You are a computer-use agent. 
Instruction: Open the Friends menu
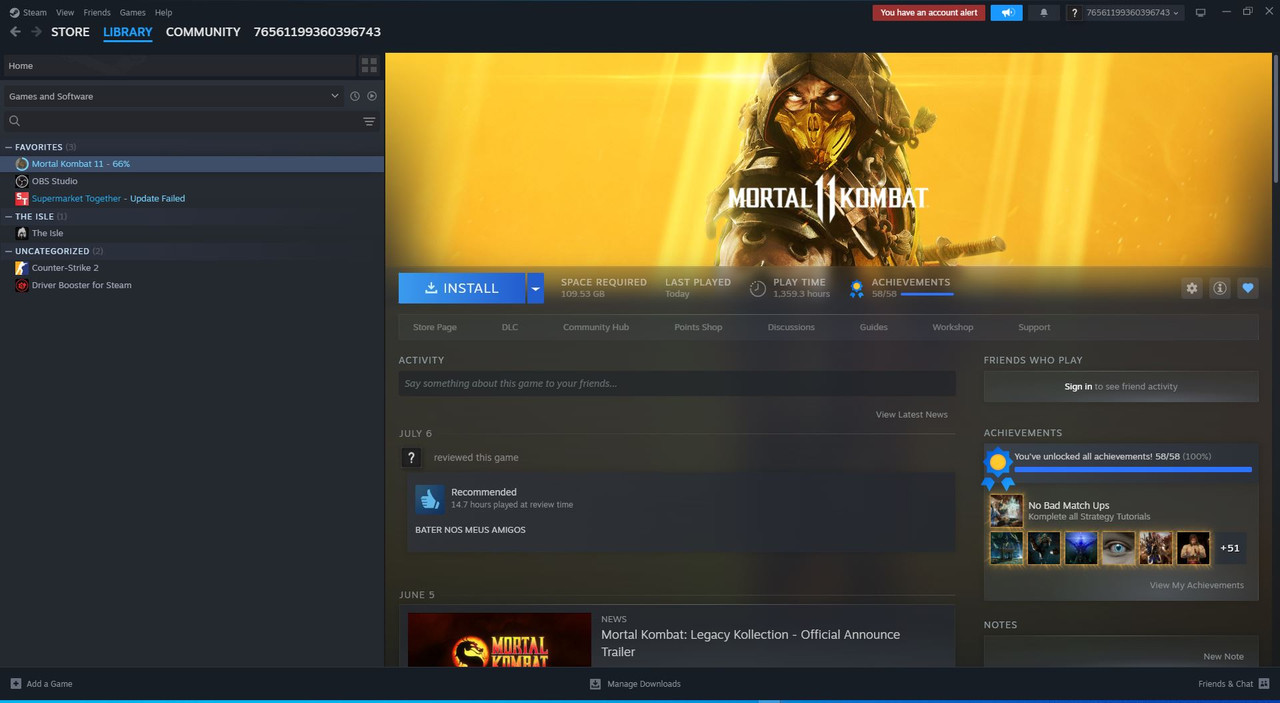pyautogui.click(x=97, y=13)
